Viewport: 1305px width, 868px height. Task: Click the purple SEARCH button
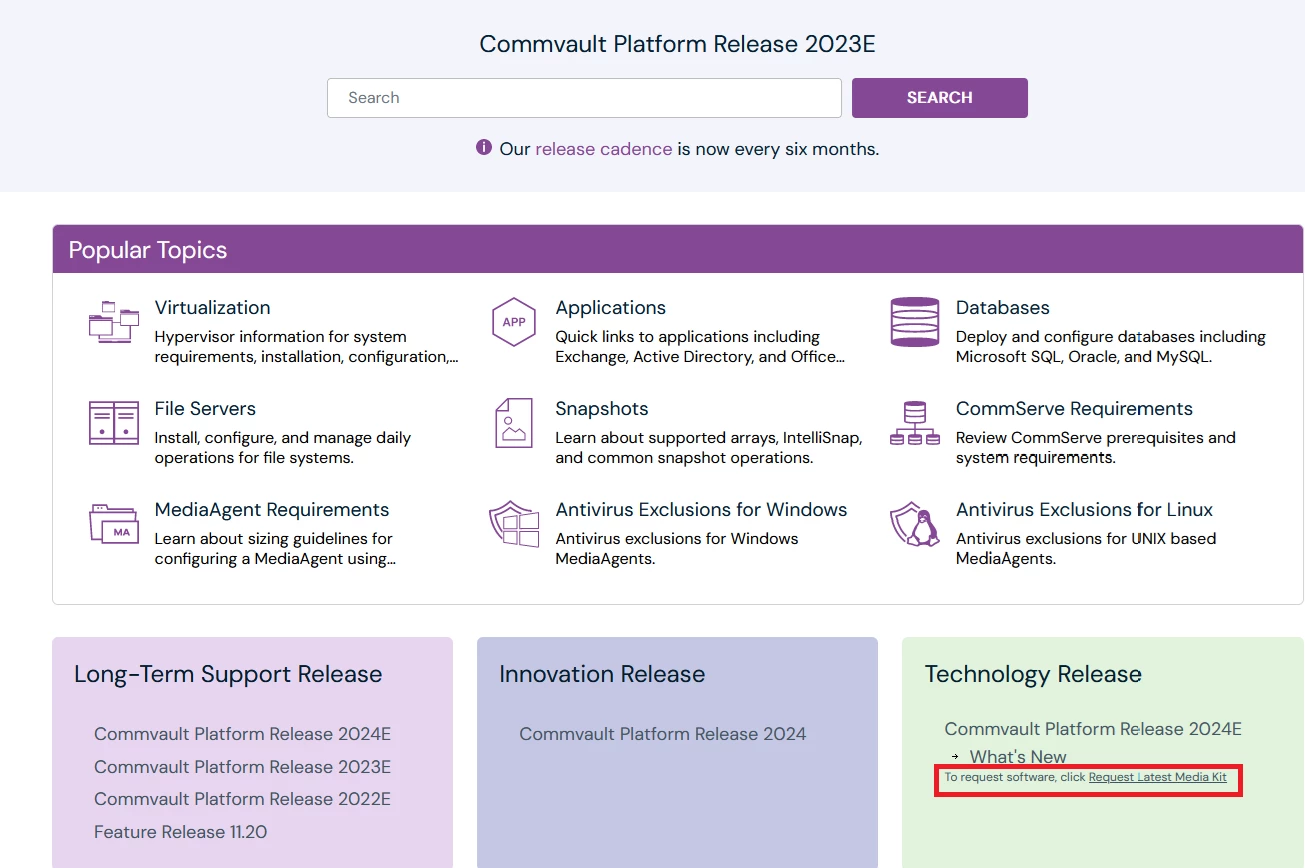pos(940,98)
